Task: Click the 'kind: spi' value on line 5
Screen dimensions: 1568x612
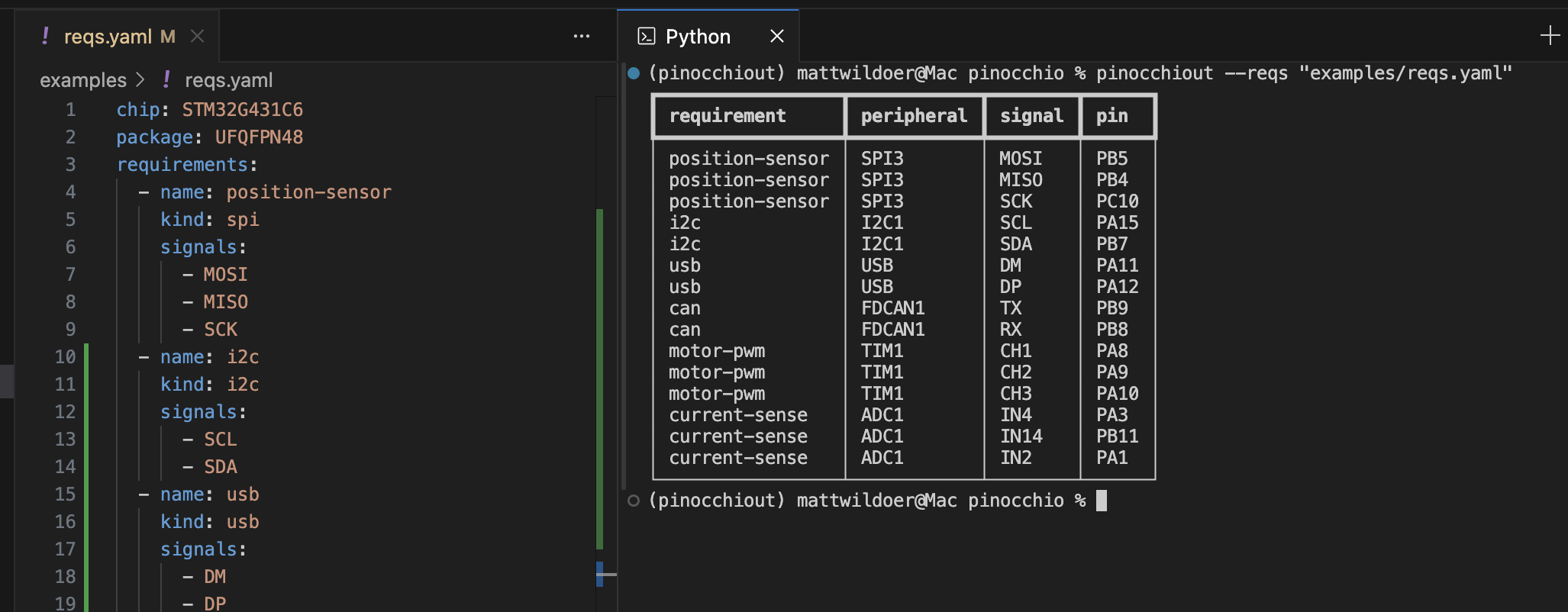Action: [x=243, y=220]
